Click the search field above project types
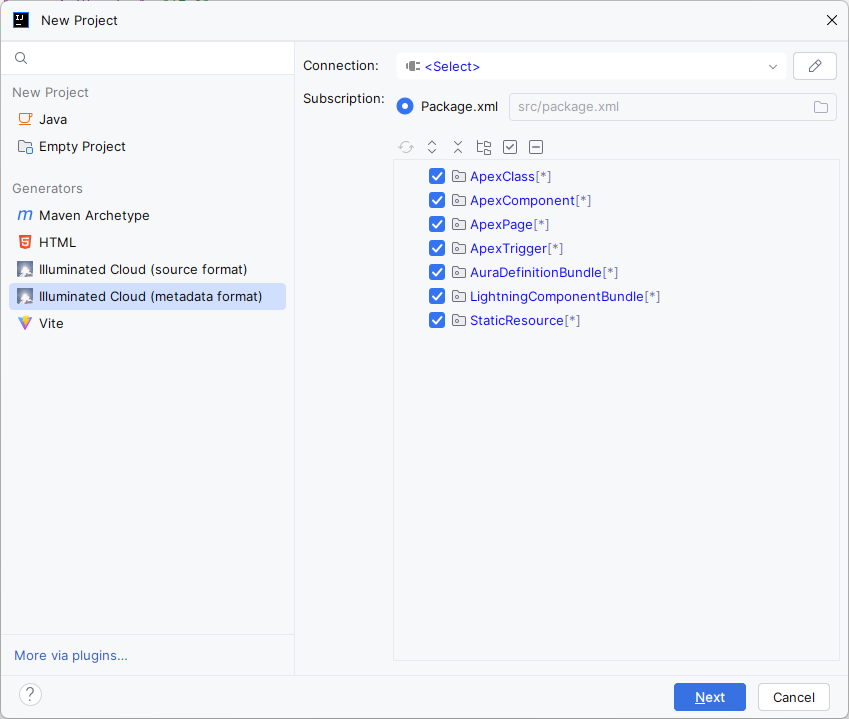Viewport: 849px width, 719px height. pyautogui.click(x=147, y=58)
